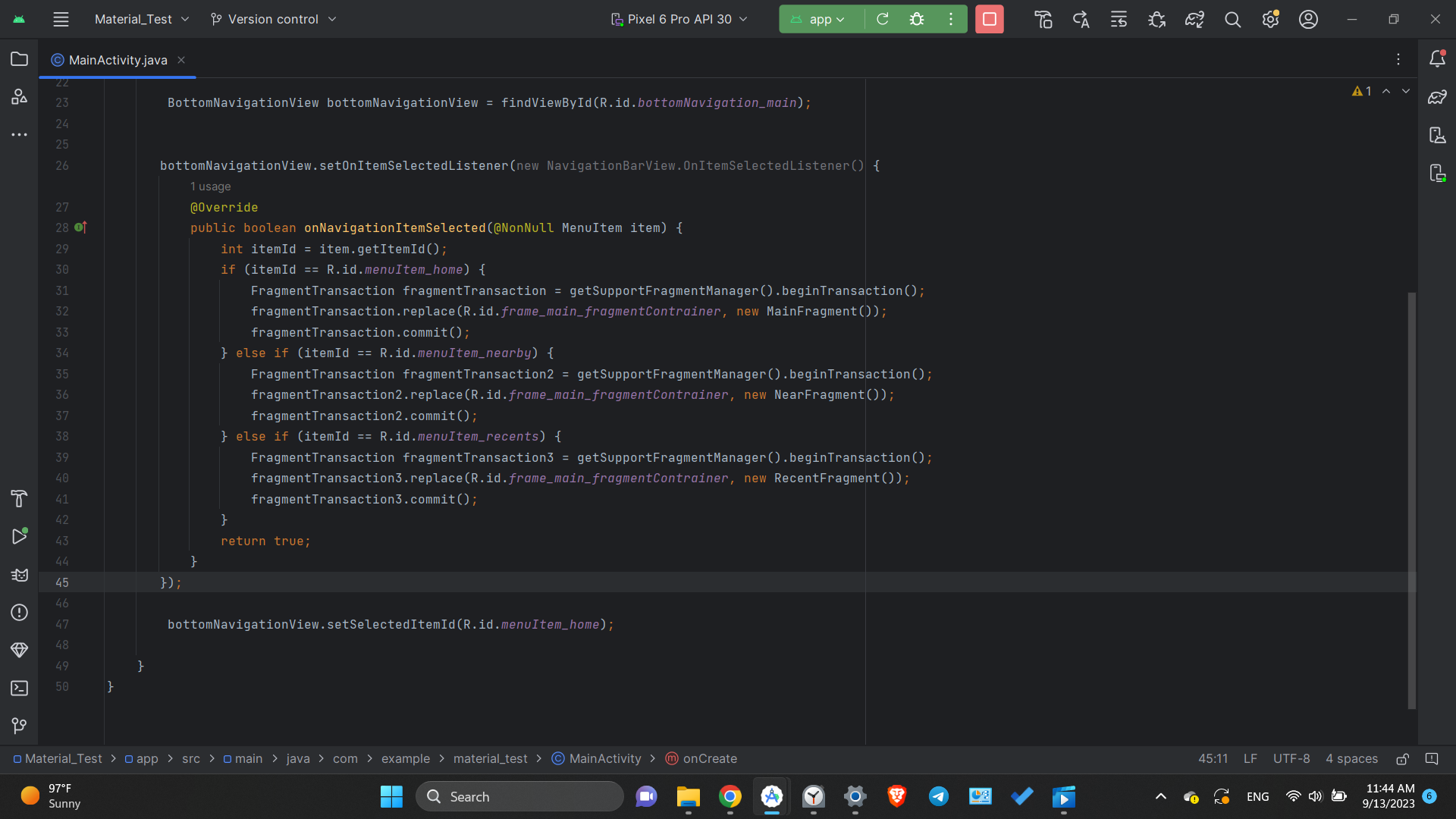Viewport: 1456px width, 819px height.
Task: Open Search Everywhere magnifier
Action: (1232, 19)
